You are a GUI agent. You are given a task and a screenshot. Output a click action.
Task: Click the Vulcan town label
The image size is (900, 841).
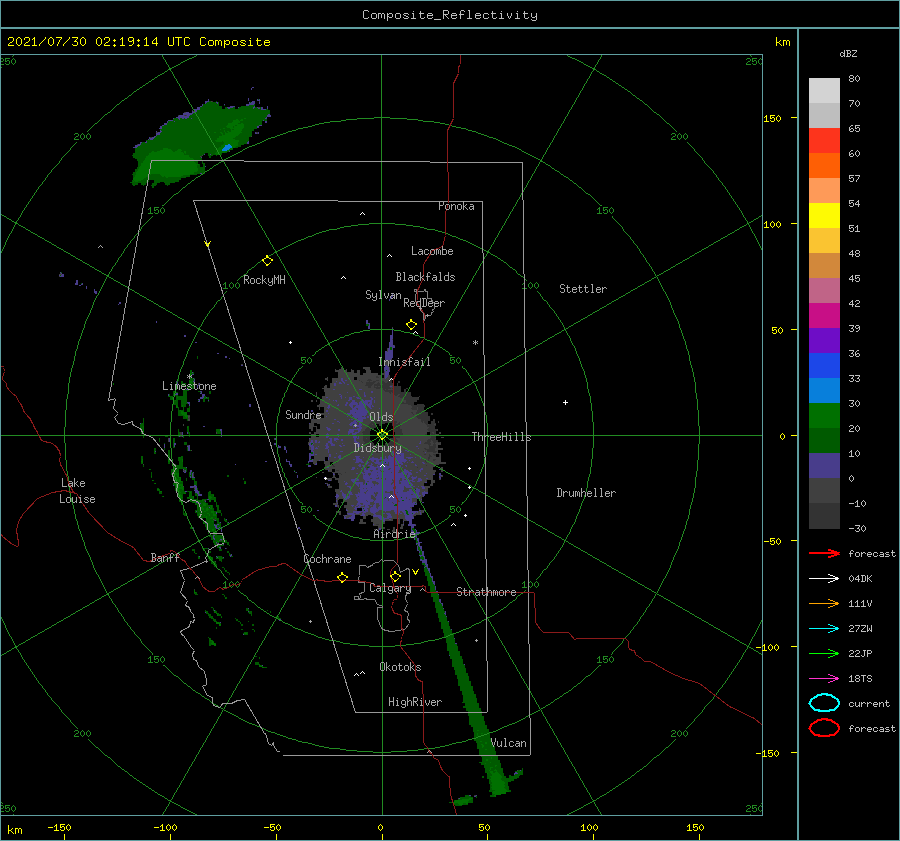point(508,743)
